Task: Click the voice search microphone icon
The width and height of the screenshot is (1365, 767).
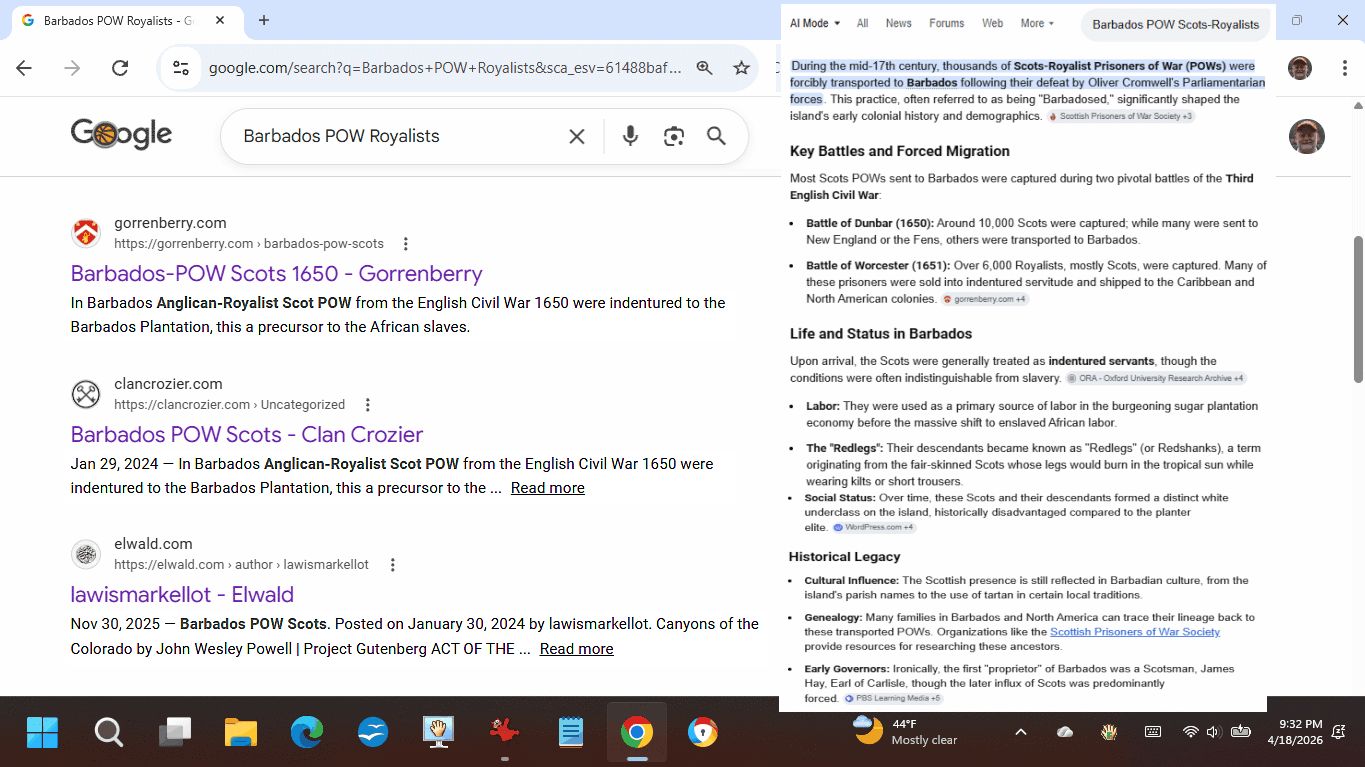Action: click(630, 136)
